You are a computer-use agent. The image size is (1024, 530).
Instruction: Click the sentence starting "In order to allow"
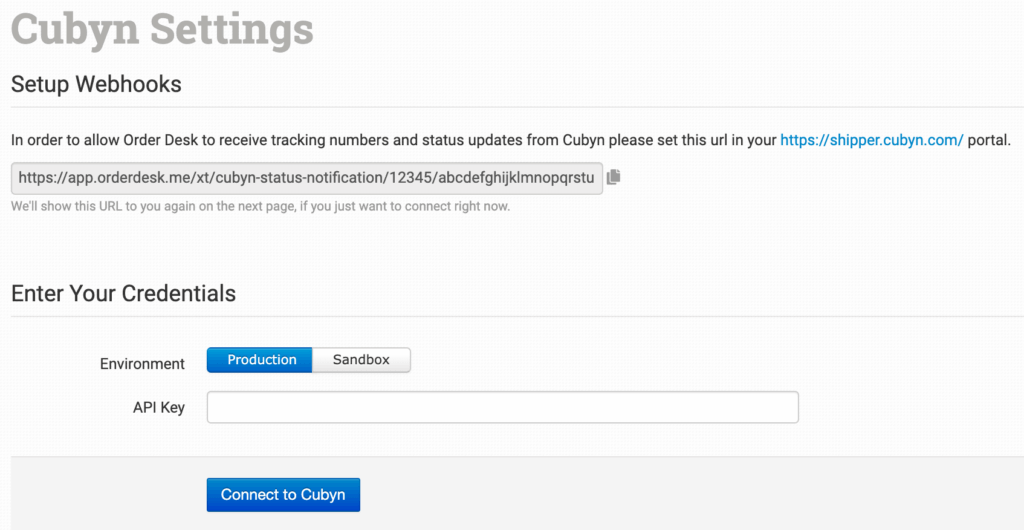pos(300,140)
